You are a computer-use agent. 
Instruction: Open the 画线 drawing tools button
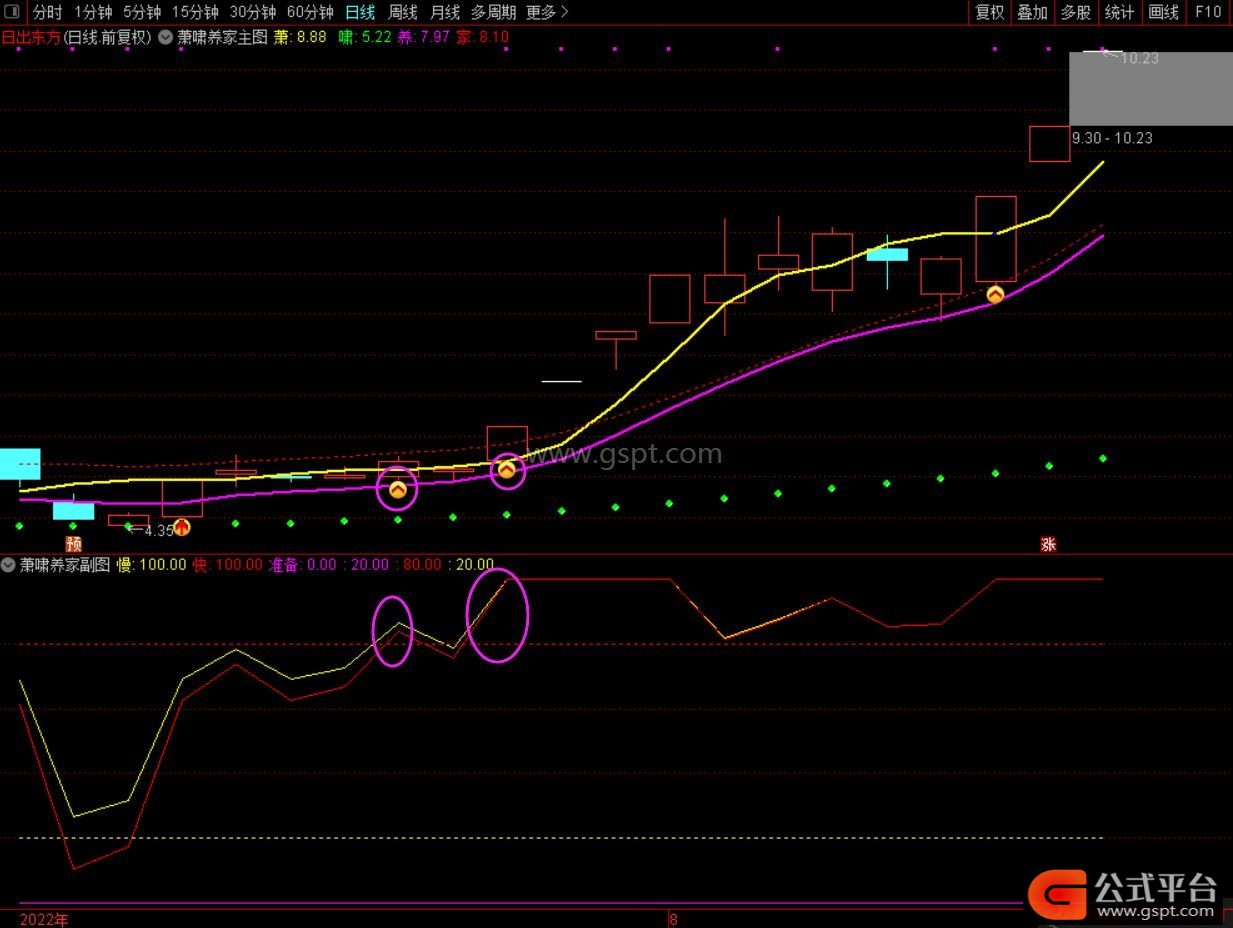(1164, 12)
